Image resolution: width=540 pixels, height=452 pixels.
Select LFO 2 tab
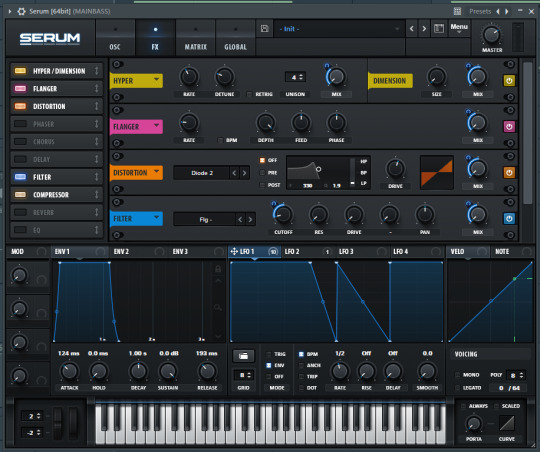click(x=308, y=251)
